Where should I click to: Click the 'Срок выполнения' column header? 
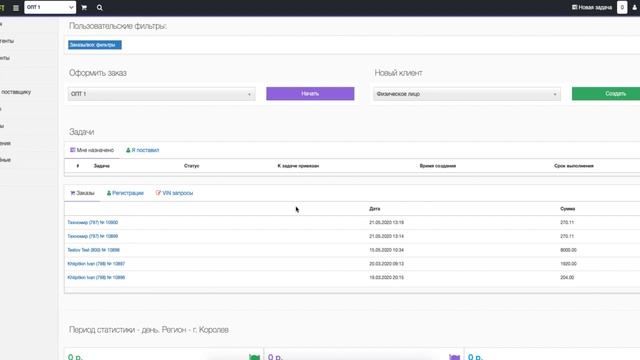[x=574, y=166]
